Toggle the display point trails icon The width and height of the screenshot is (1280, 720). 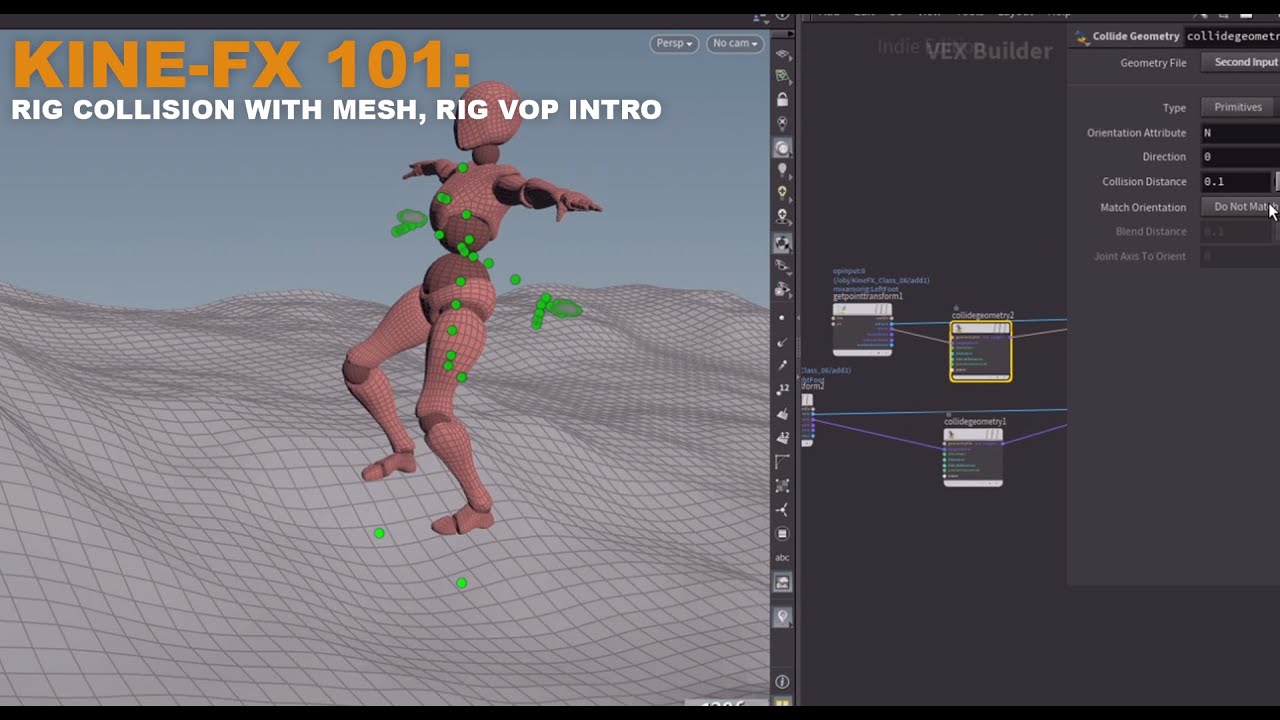pyautogui.click(x=783, y=366)
